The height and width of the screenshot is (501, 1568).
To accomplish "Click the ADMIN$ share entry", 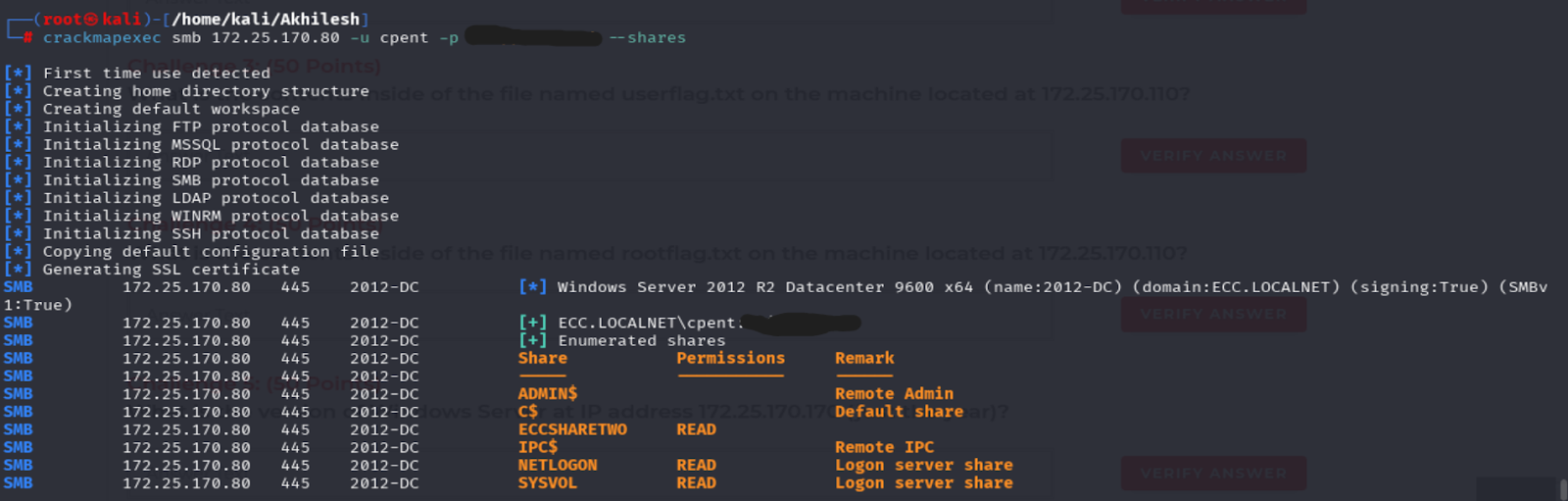I will 548,394.
